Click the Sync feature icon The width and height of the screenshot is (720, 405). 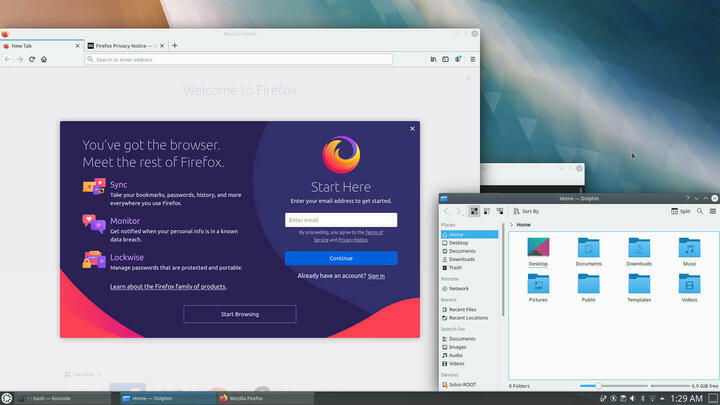pyautogui.click(x=94, y=187)
